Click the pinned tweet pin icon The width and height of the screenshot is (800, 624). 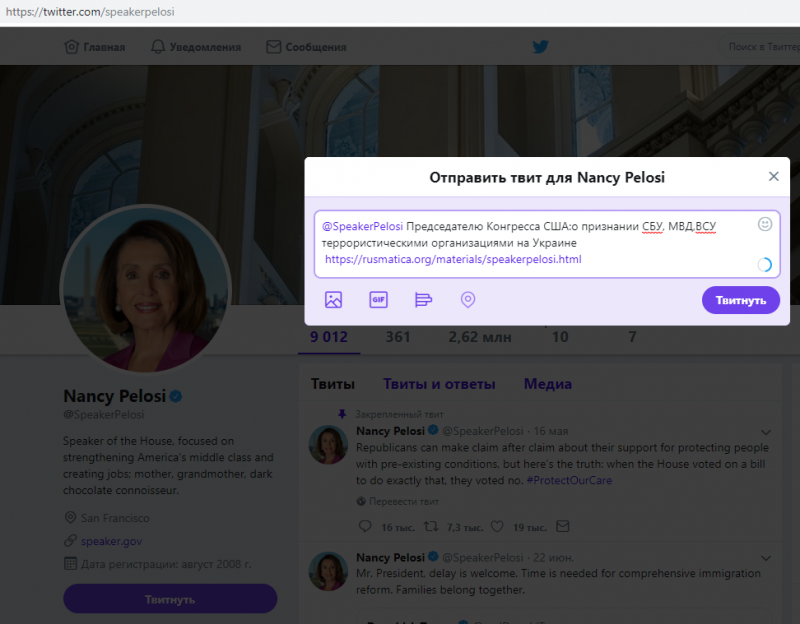[342, 414]
